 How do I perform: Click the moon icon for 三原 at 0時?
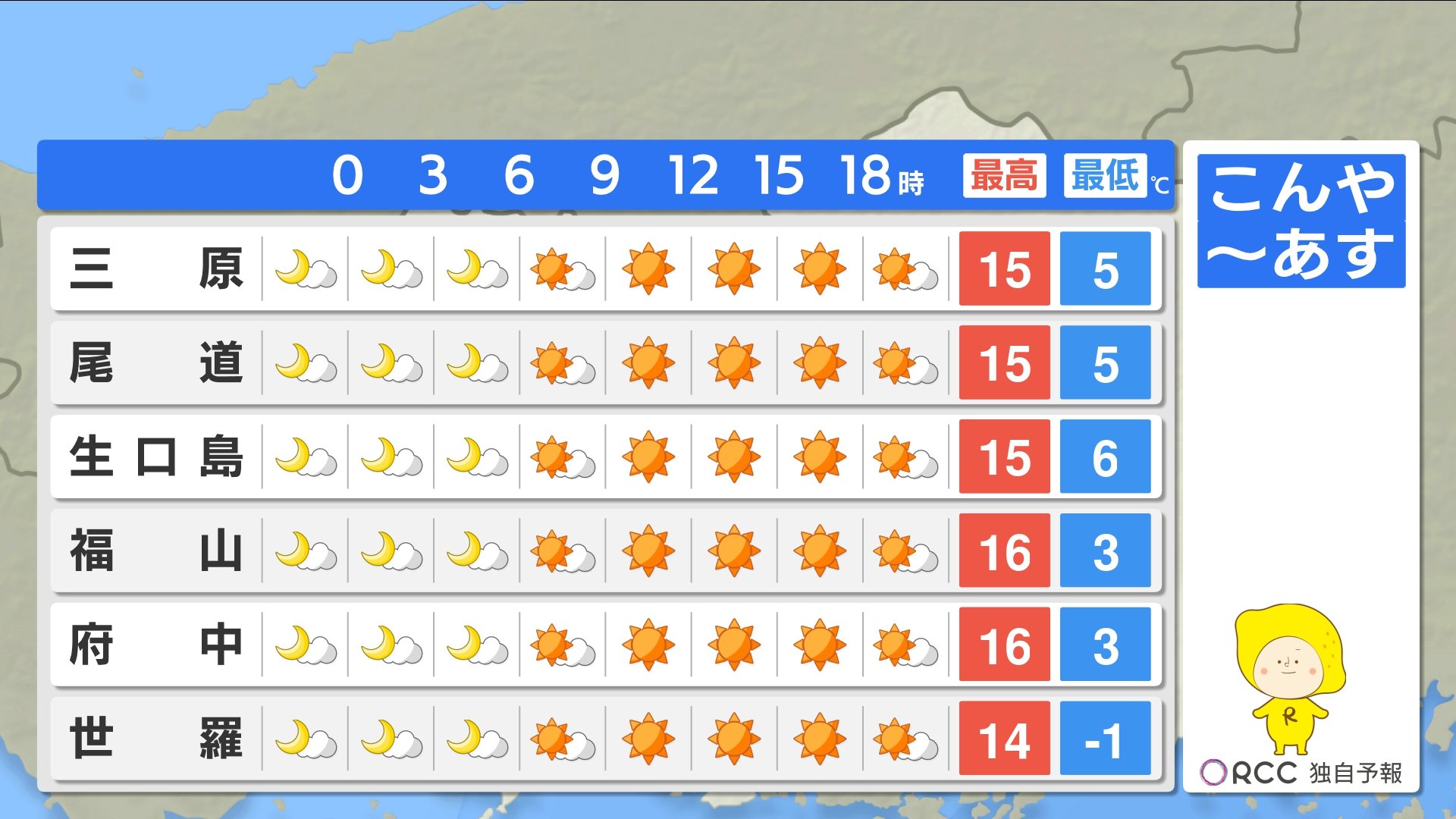305,269
